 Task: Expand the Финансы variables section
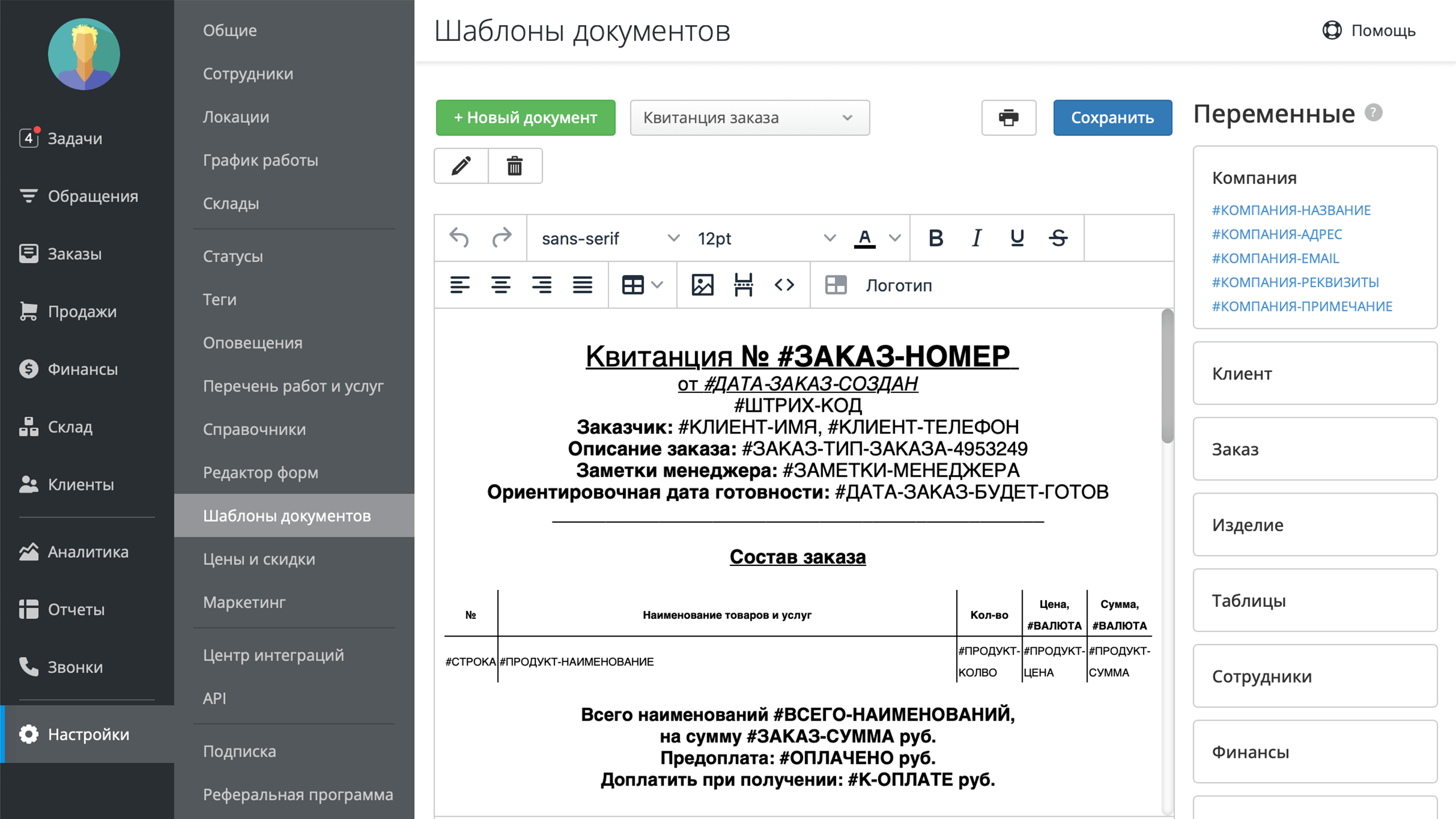click(1315, 751)
